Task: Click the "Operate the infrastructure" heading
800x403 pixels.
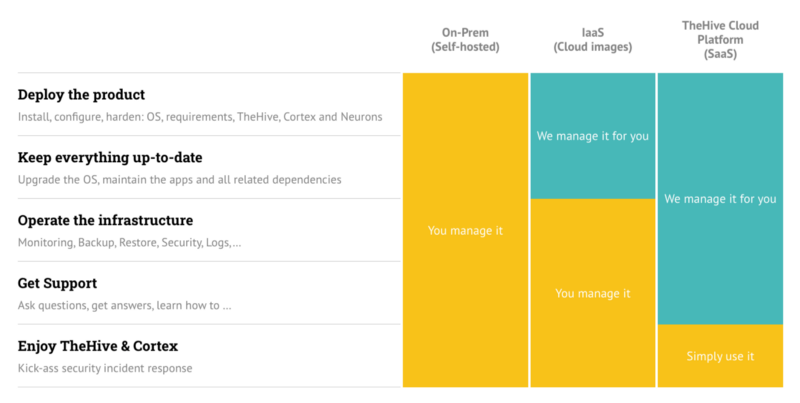Action: coord(105,220)
